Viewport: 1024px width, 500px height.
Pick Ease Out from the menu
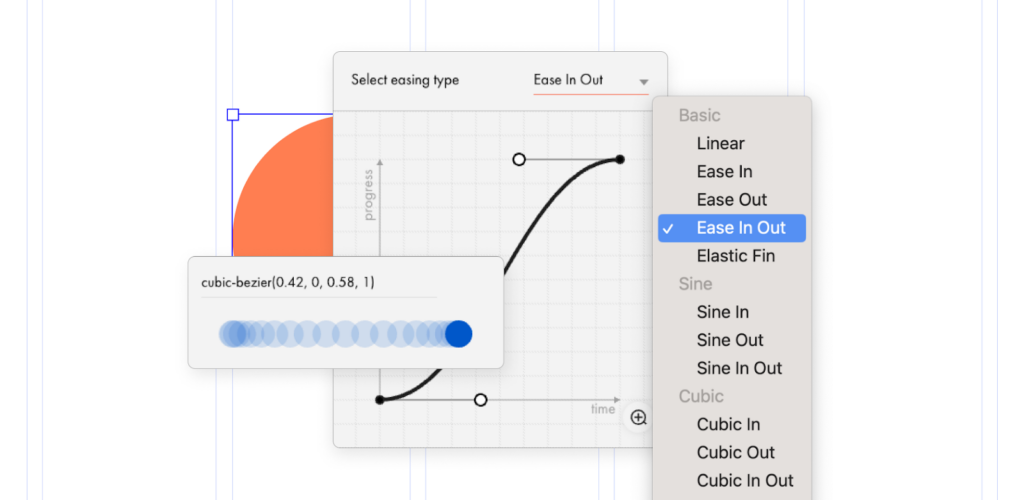click(x=731, y=200)
